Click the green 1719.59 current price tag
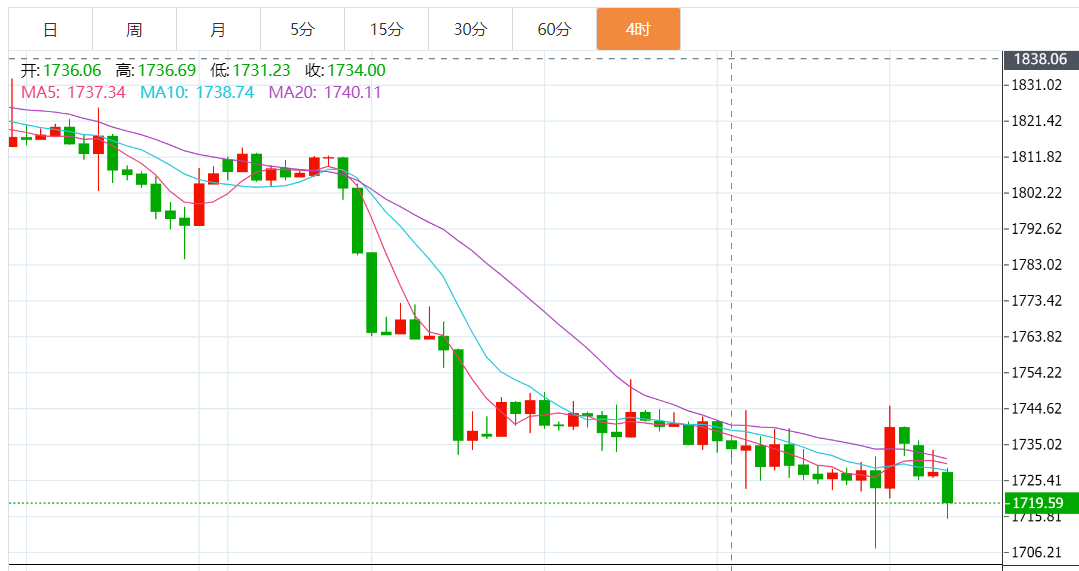The height and width of the screenshot is (571, 1079). 1040,503
